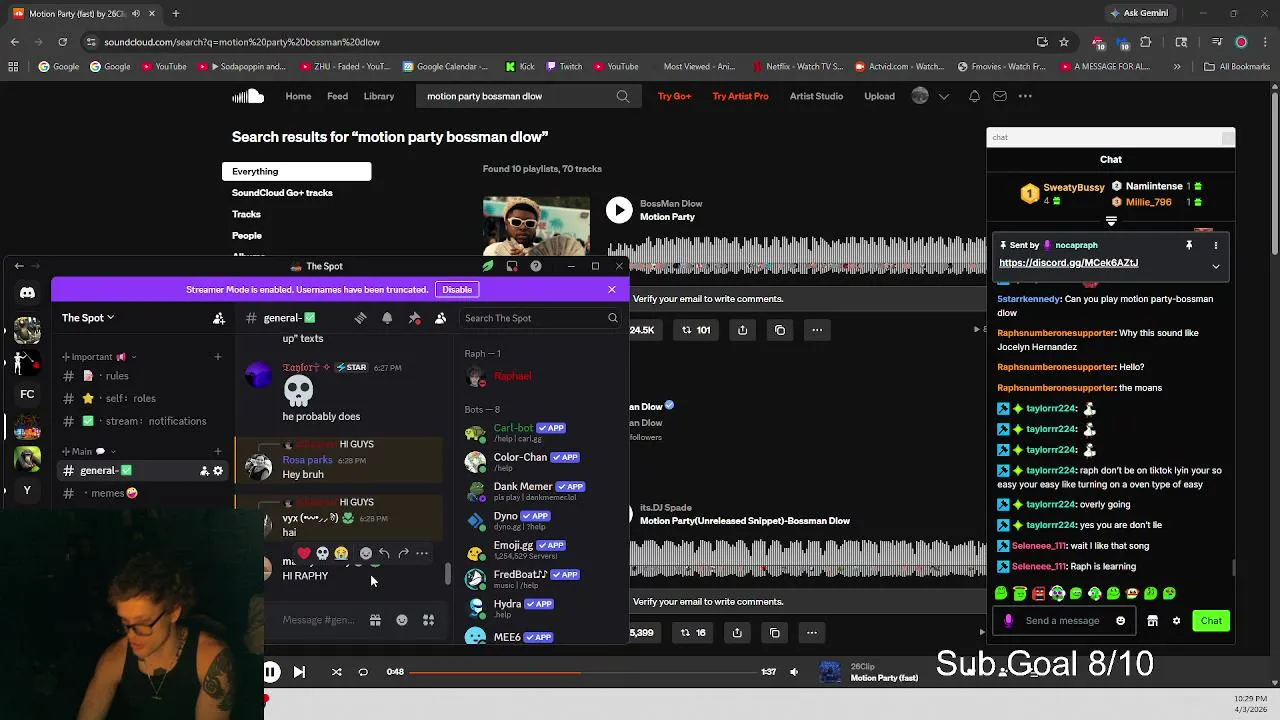
Task: Show pinned messages in Discord channel
Action: 414,318
